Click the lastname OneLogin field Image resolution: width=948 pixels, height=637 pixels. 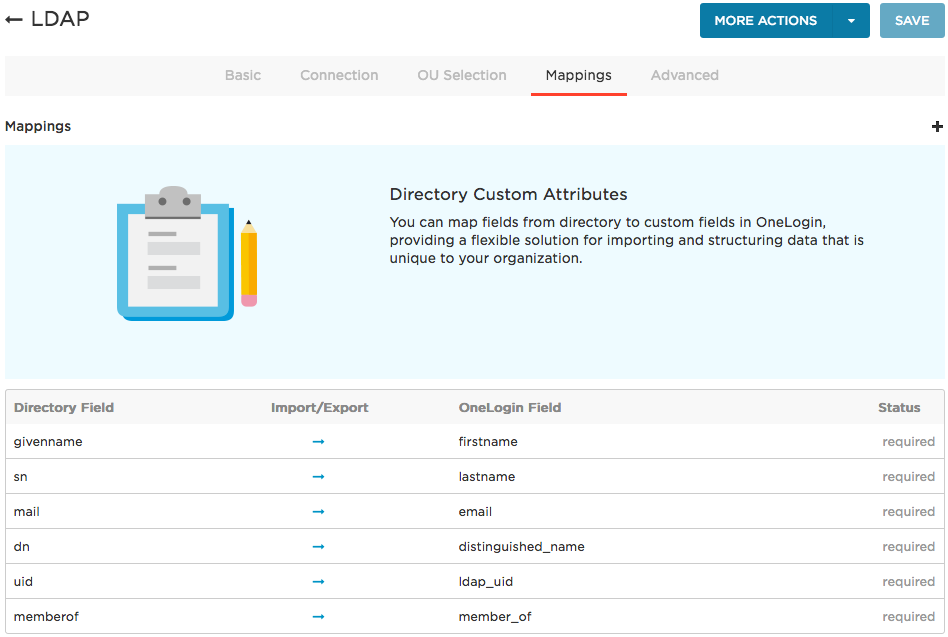(487, 477)
